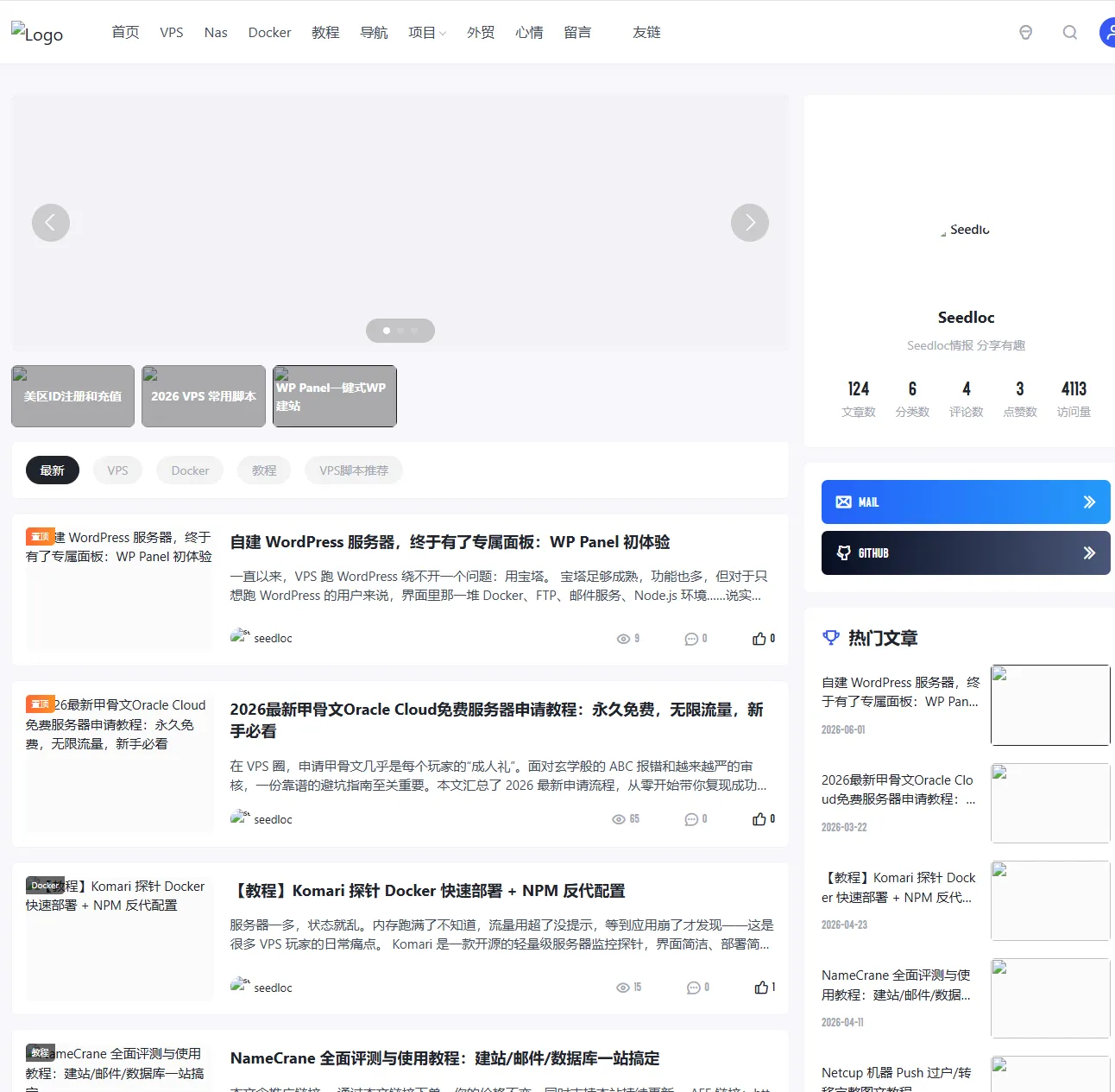Click the Seedloc profile avatar image

(x=966, y=230)
